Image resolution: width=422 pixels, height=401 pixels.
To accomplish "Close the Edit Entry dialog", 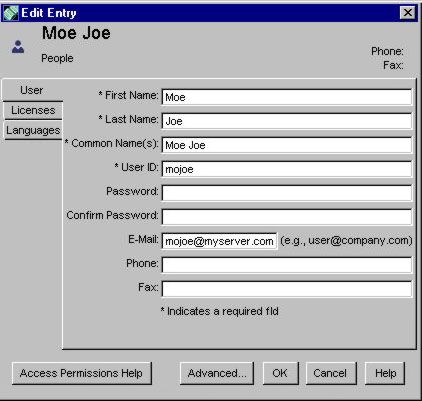I will pyautogui.click(x=407, y=13).
